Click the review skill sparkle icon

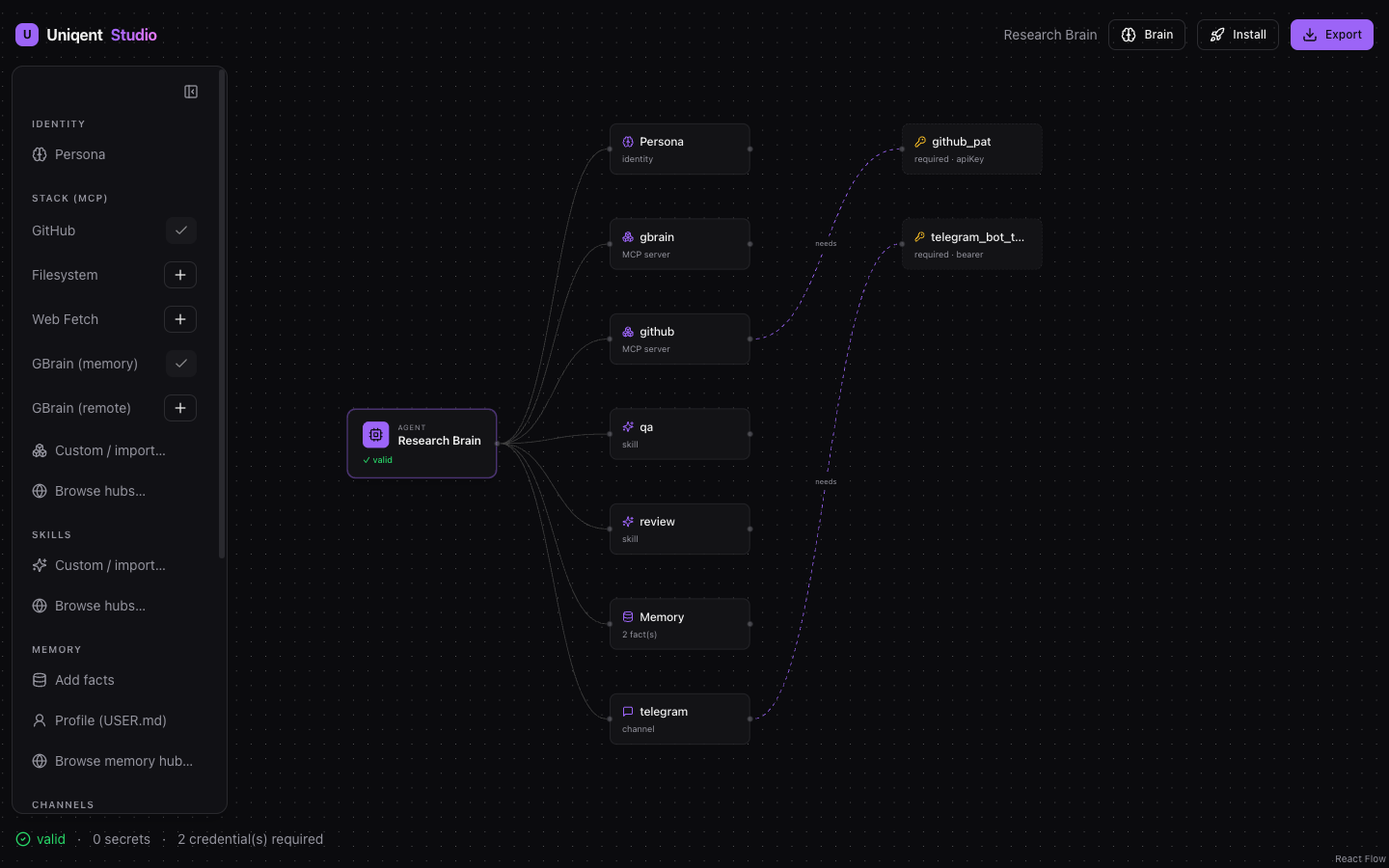(628, 522)
